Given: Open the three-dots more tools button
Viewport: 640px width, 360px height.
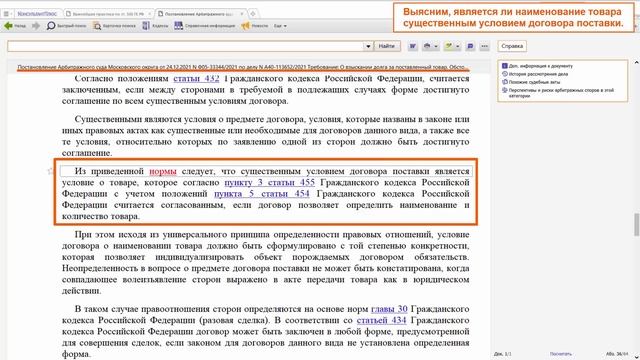Looking at the screenshot, I should [x=484, y=46].
